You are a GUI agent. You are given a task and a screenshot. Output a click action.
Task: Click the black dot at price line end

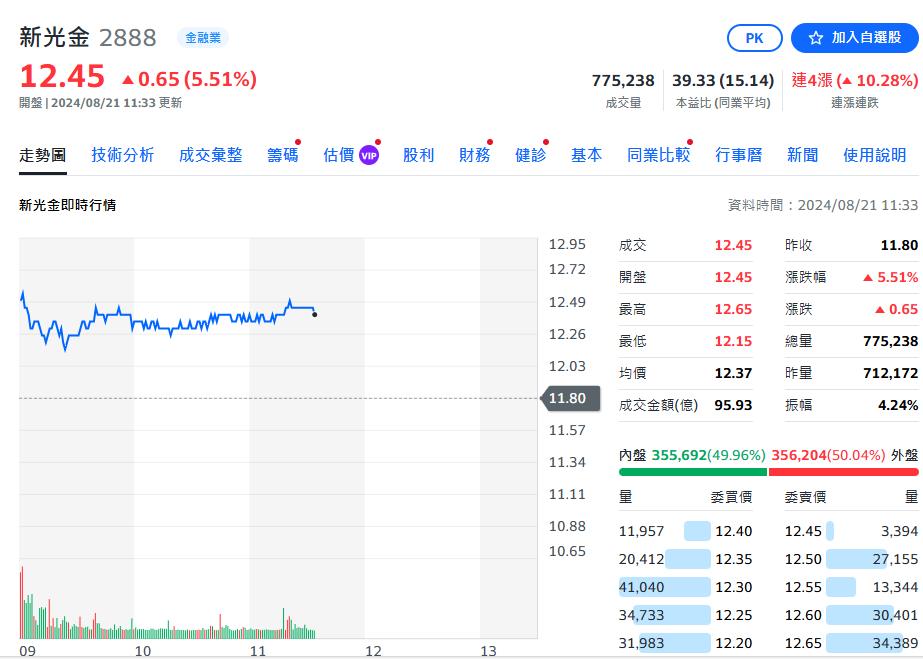[x=315, y=315]
